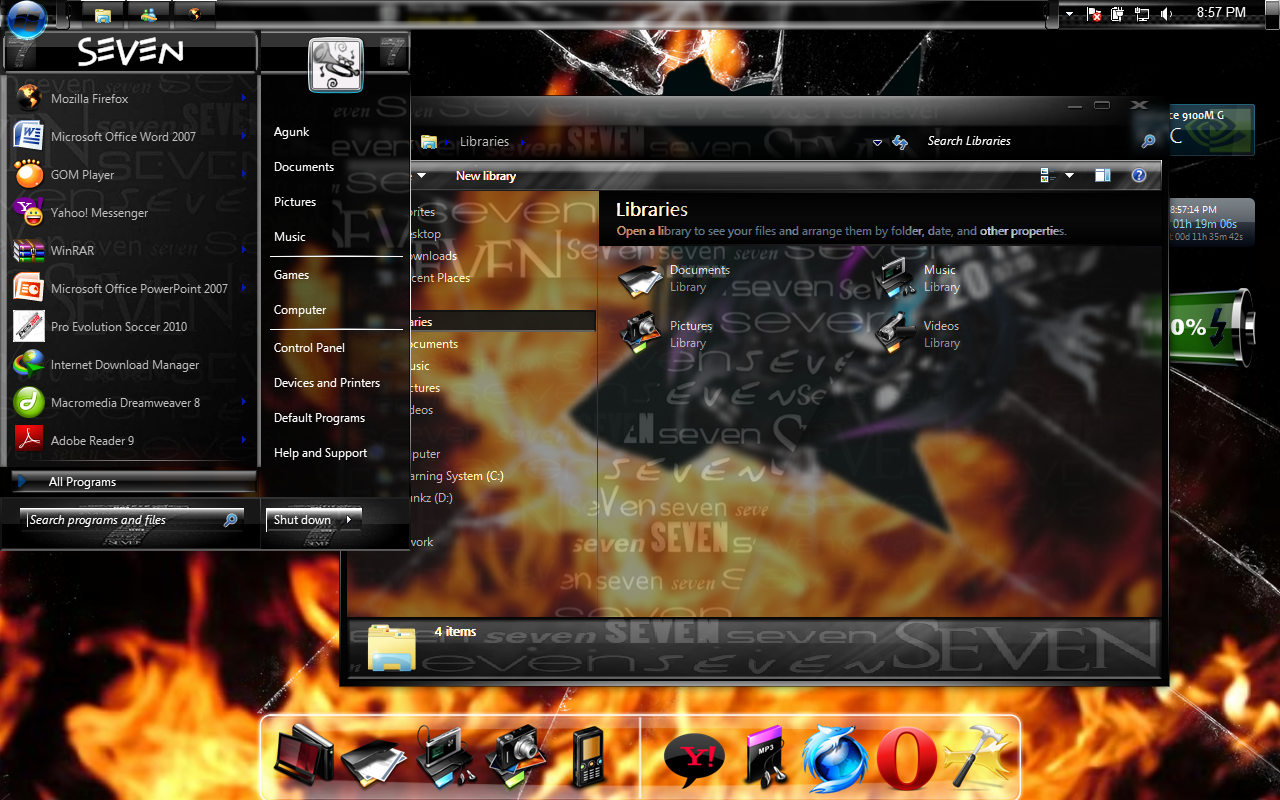Click the mobile phone dock icon

point(590,756)
